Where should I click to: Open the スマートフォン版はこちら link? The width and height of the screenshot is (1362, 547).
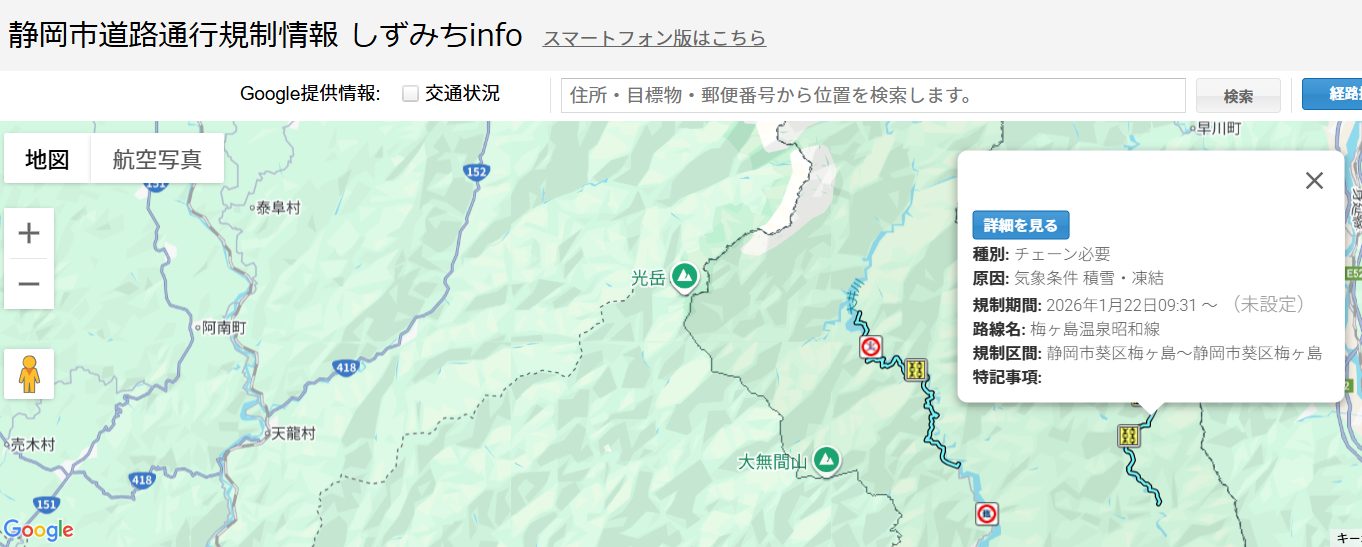pyautogui.click(x=654, y=38)
